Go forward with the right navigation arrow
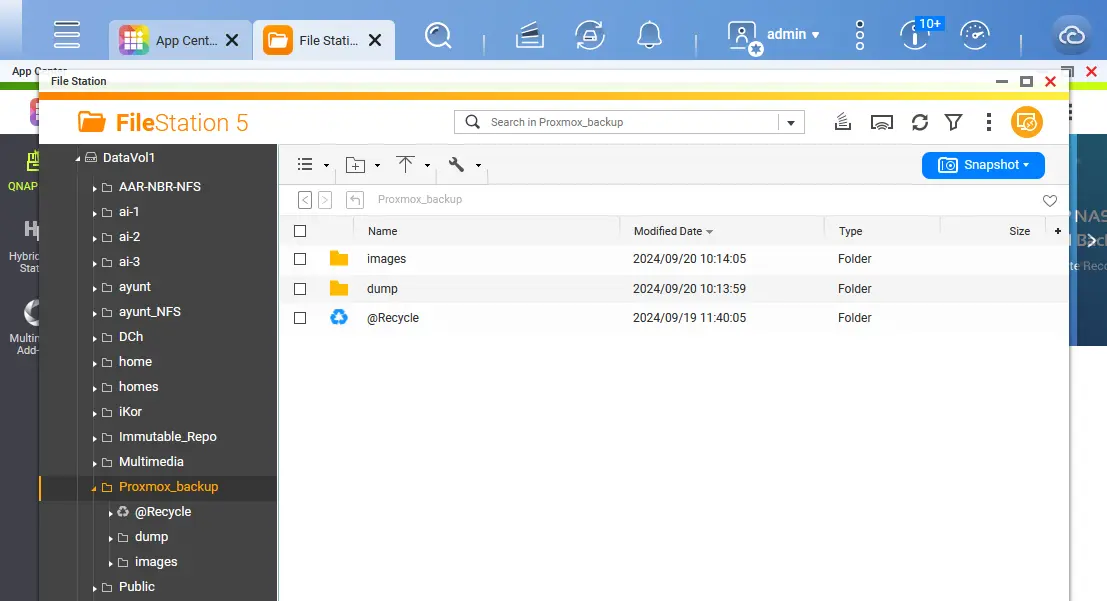Screen dimensions: 1107x601 point(325,200)
